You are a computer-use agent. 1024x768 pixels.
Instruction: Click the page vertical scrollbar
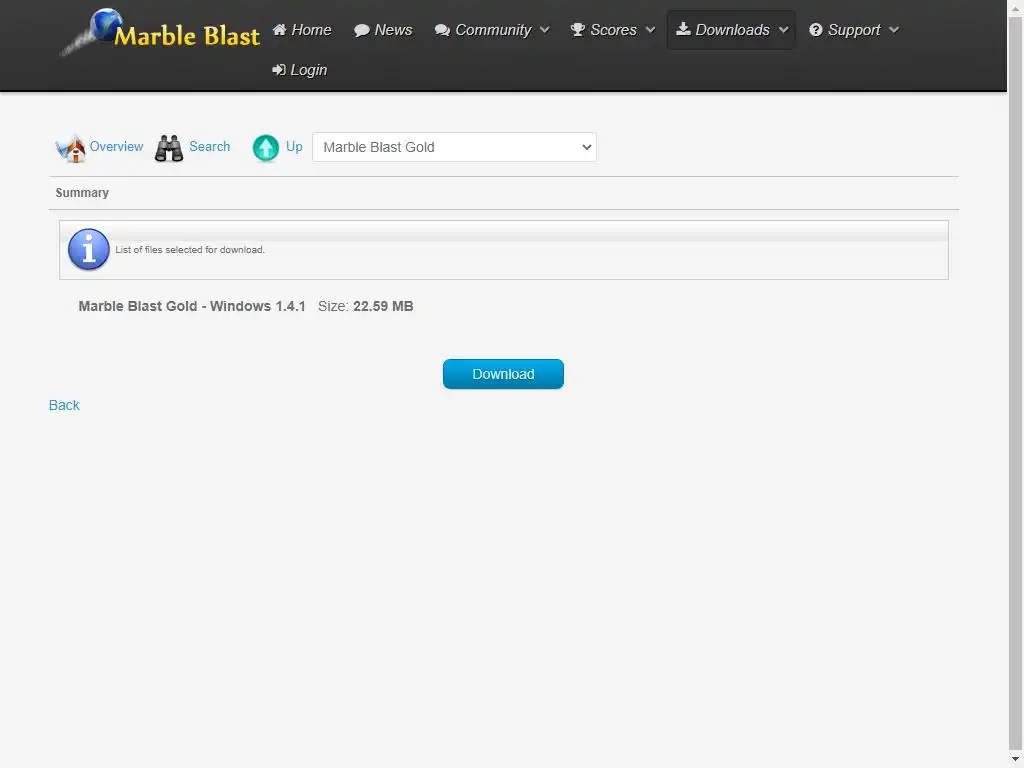click(1016, 384)
